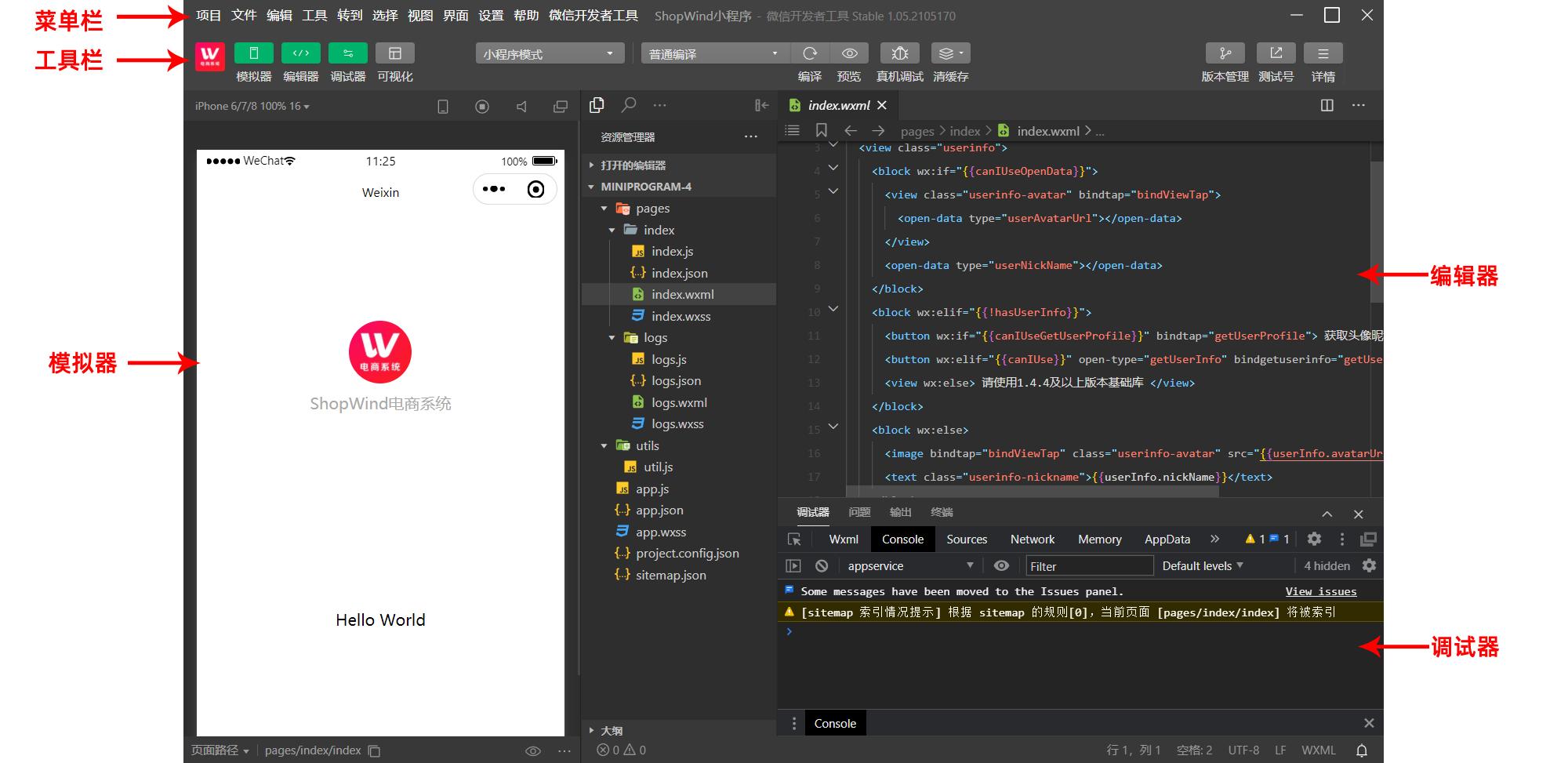Open the 普通编译 compile mode dropdown
This screenshot has width=1568, height=763.
712,53
